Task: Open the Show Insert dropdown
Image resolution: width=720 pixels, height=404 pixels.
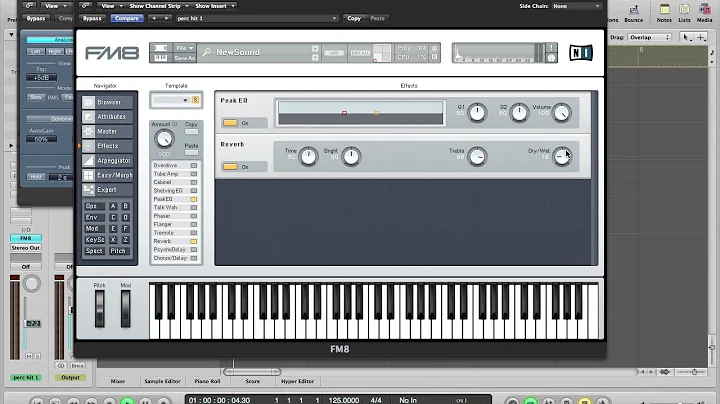Action: point(215,6)
